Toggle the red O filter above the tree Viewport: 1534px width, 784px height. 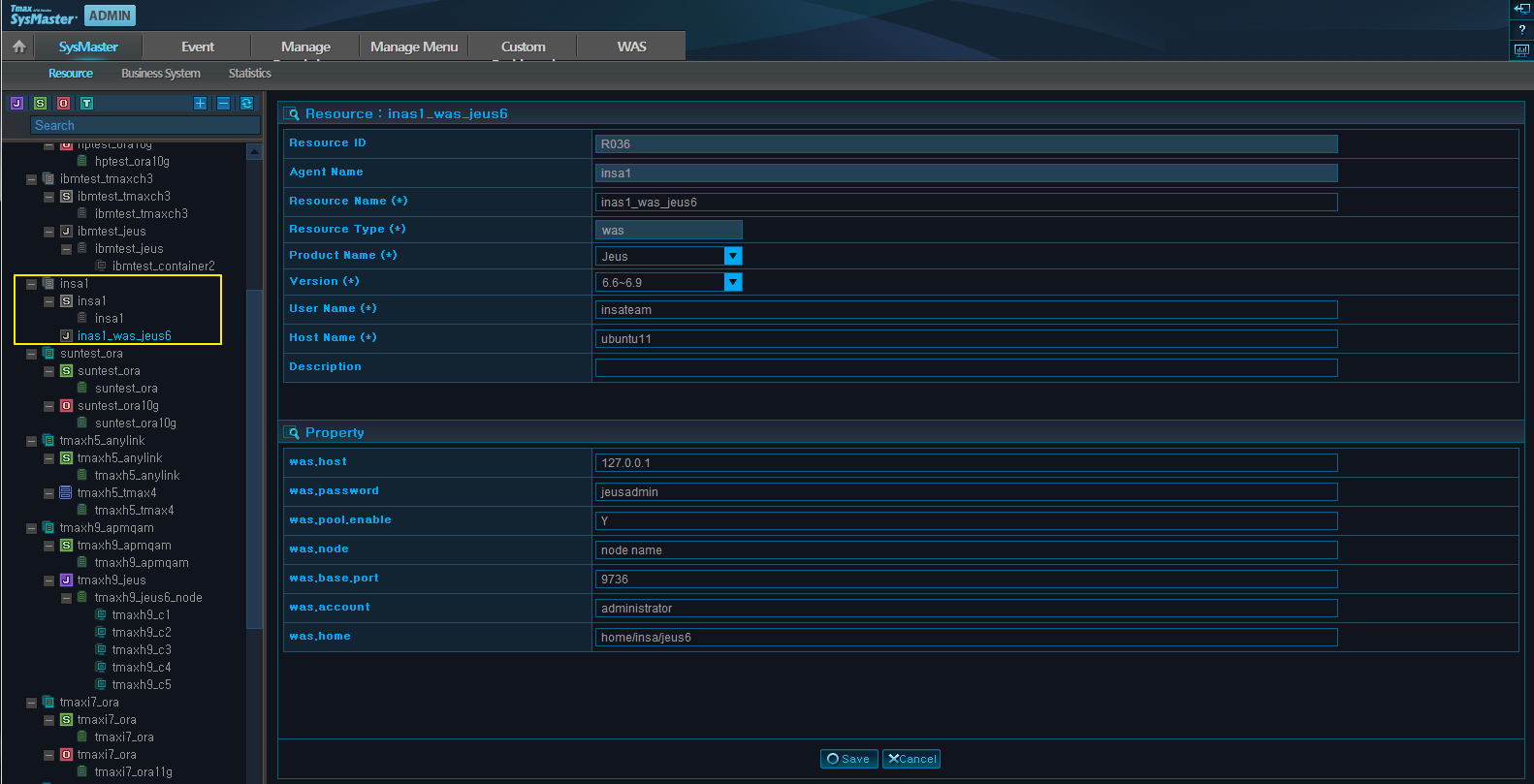pyautogui.click(x=63, y=103)
